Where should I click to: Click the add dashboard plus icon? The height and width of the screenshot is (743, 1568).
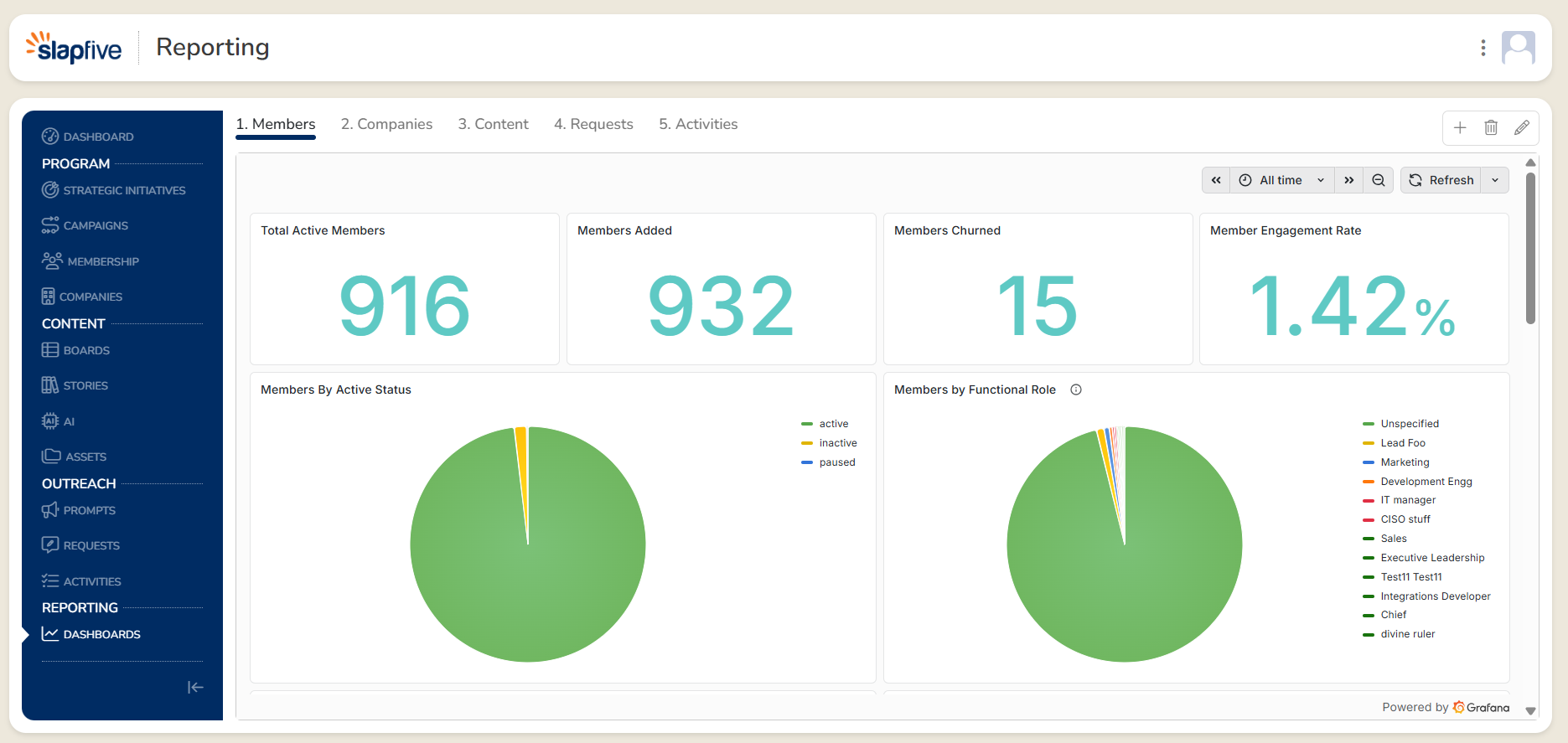click(1460, 127)
